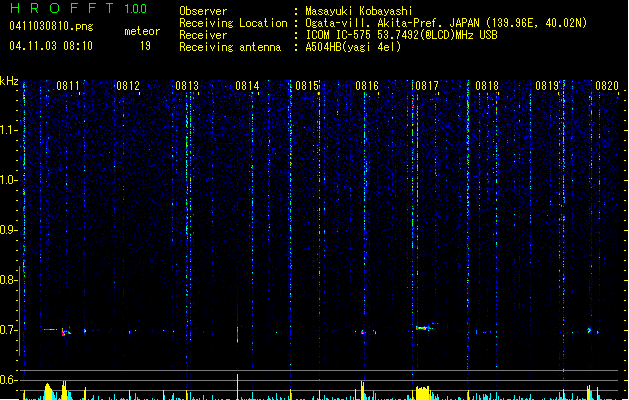Click the 0.8 kHz axis label
Viewport: 629px width, 400px height.
click(8, 280)
